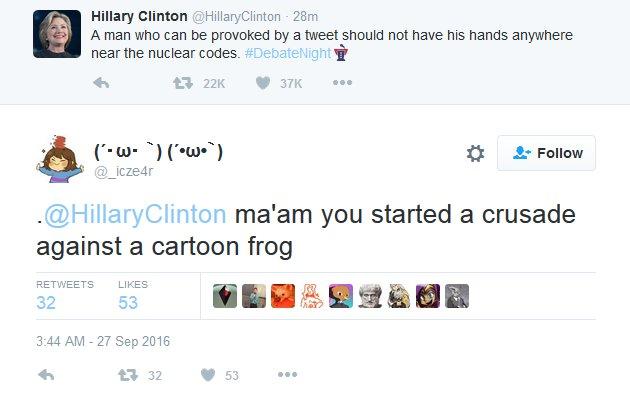630x406 pixels.
Task: Open the @HillaryClinton mention in the reply
Action: pyautogui.click(x=135, y=214)
